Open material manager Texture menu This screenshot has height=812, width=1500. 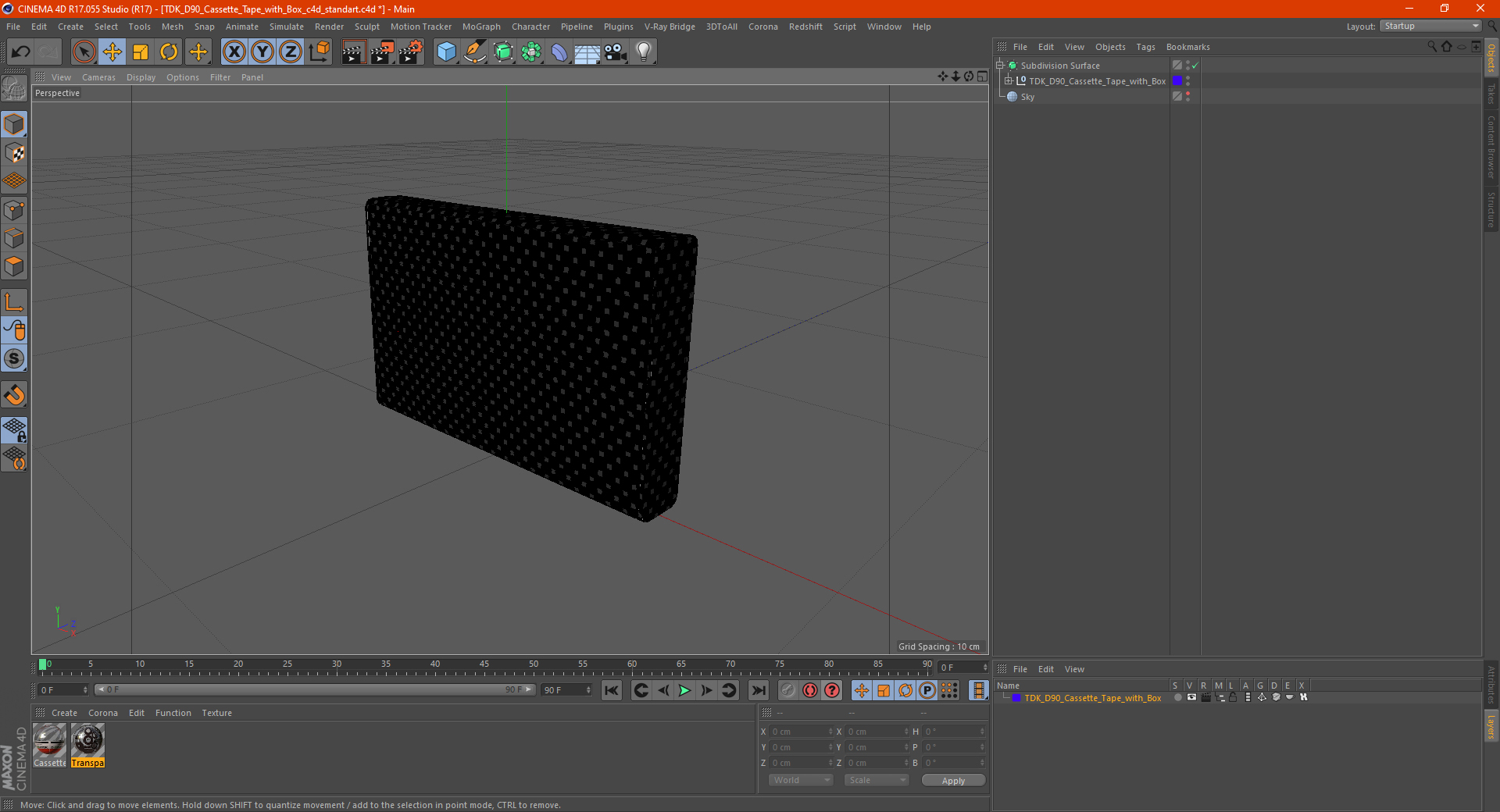pos(216,713)
